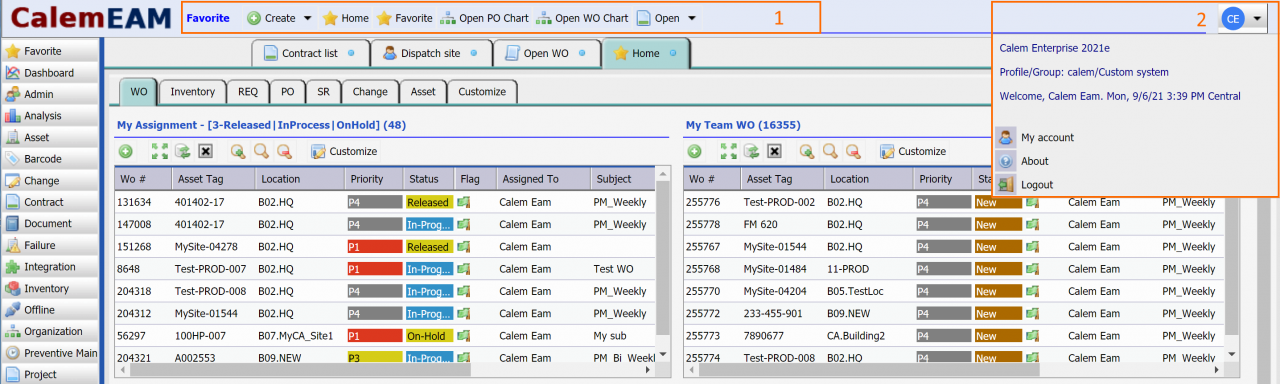Open the Create dropdown in the top toolbar
1280x384 pixels.
[x=279, y=18]
